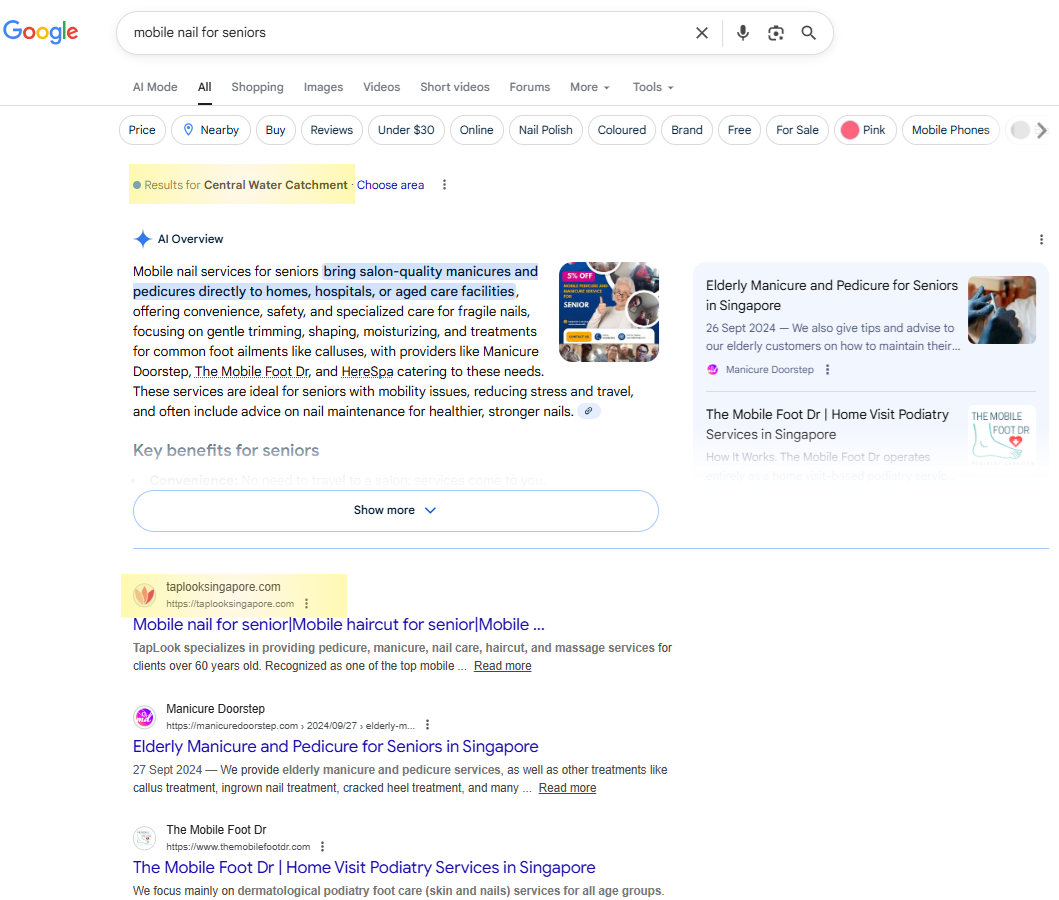Open Elderly Manicure and Pedicure result link
The width and height of the screenshot is (1059, 900).
pyautogui.click(x=335, y=746)
